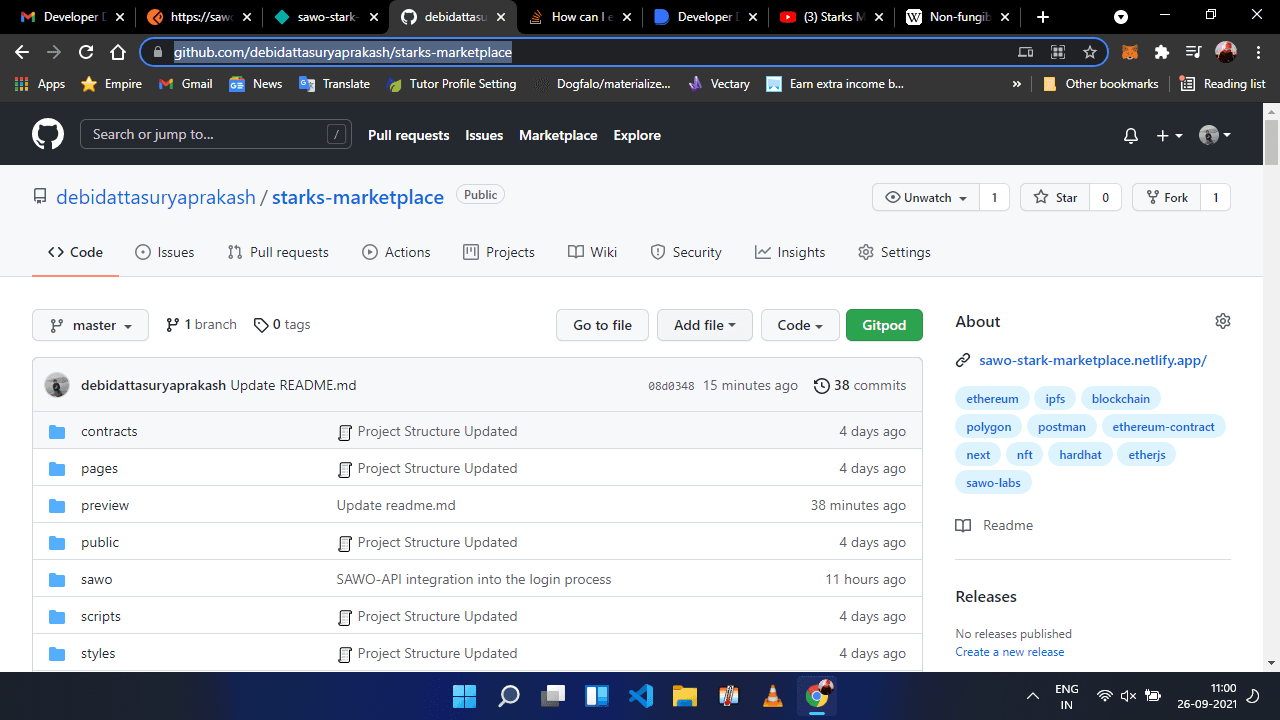Click the media control icon in toolbar
The width and height of the screenshot is (1280, 720).
click(1193, 52)
